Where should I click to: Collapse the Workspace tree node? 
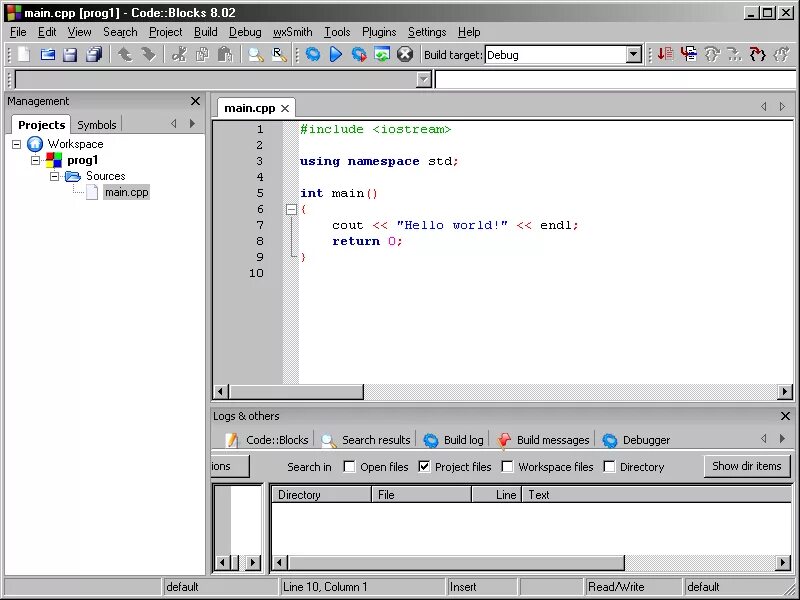(16, 144)
